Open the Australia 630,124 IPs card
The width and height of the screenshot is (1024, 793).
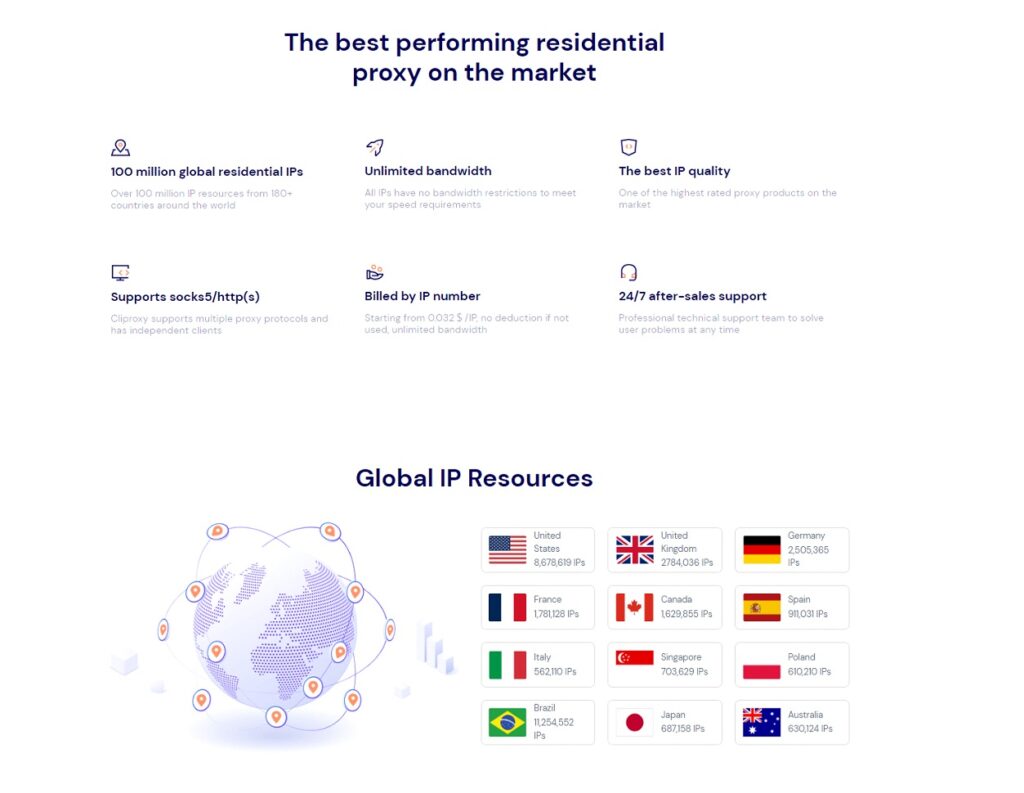792,722
